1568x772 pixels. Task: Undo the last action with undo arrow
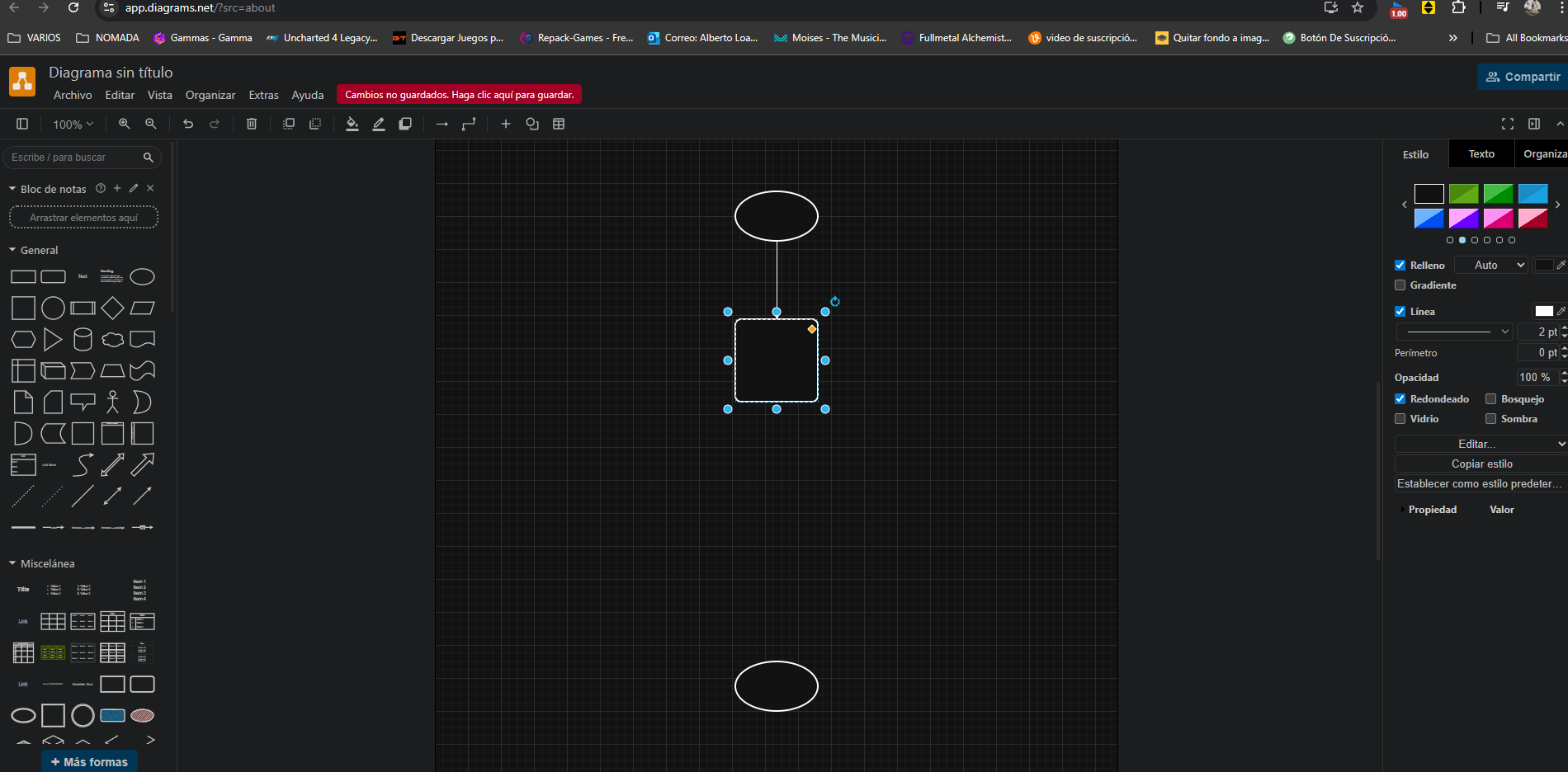(188, 124)
